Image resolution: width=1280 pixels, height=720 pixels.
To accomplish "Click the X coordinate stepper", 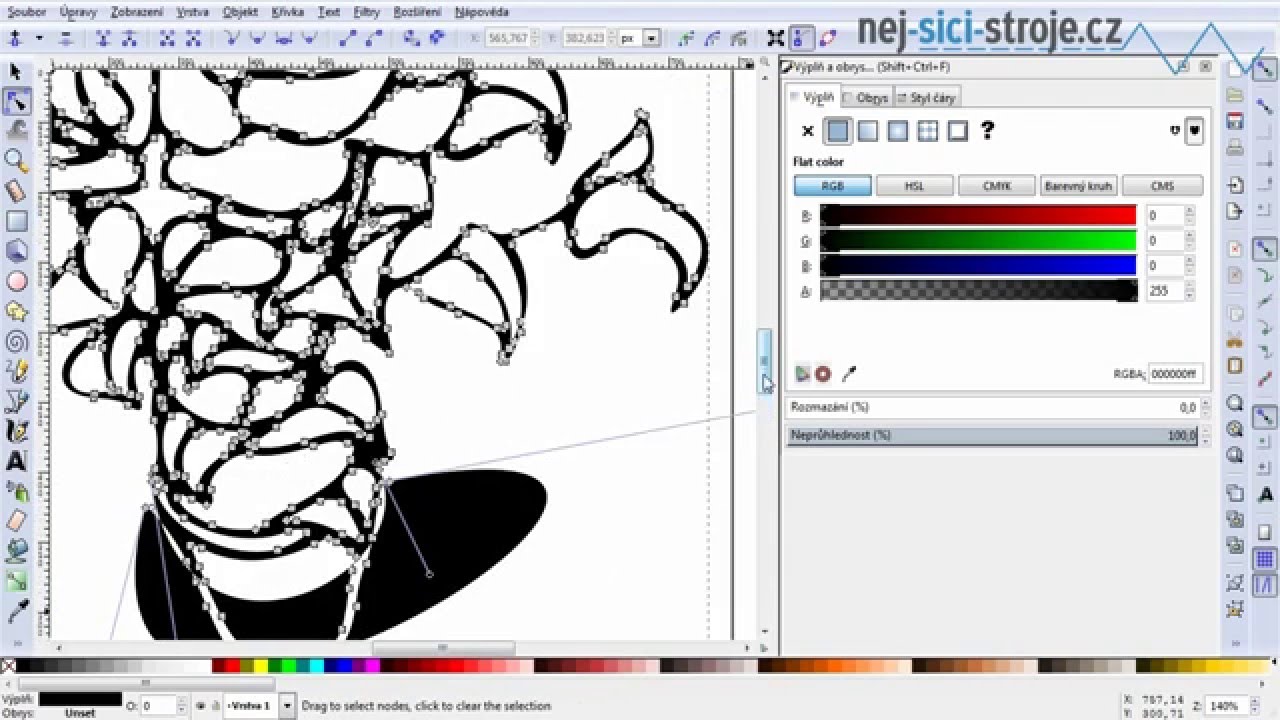I will [534, 38].
